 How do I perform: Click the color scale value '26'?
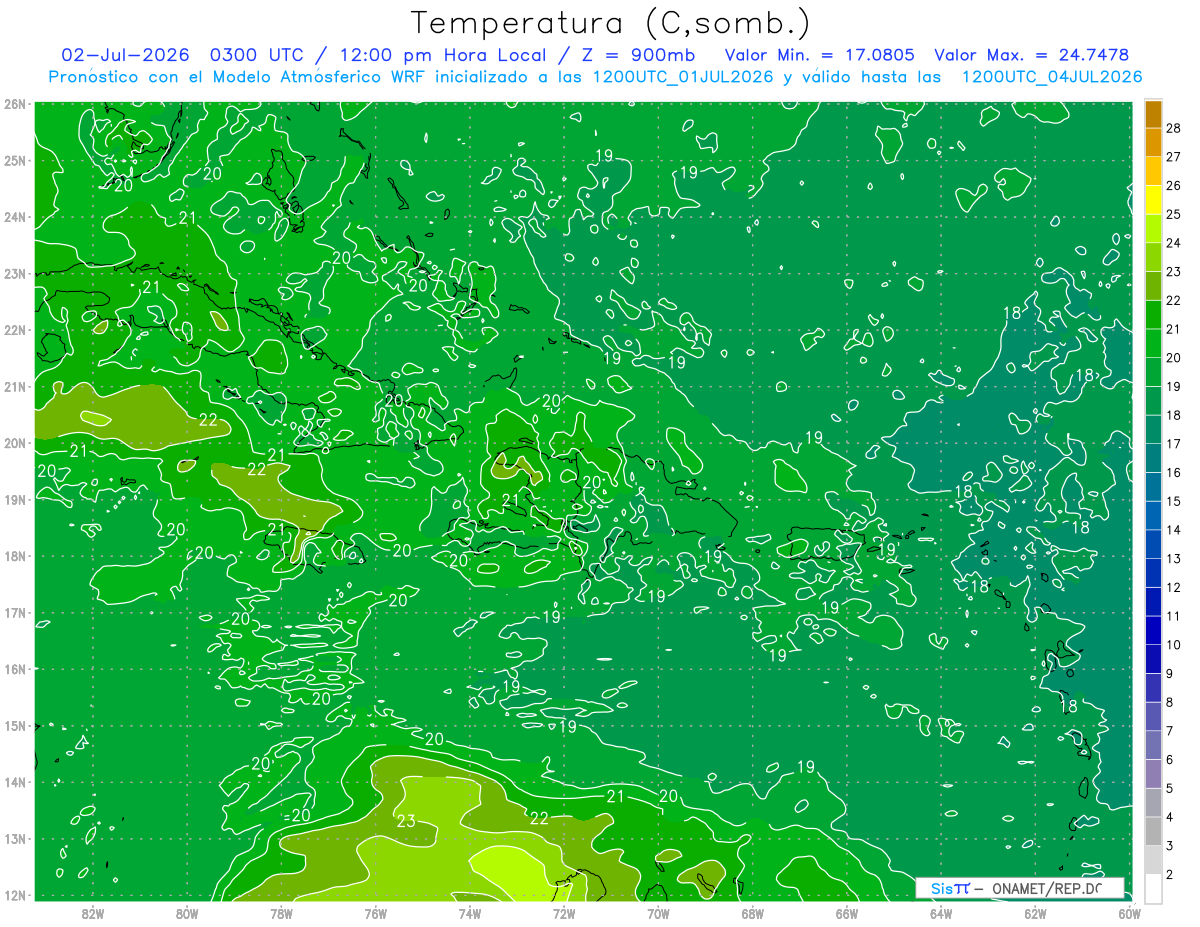point(1174,185)
